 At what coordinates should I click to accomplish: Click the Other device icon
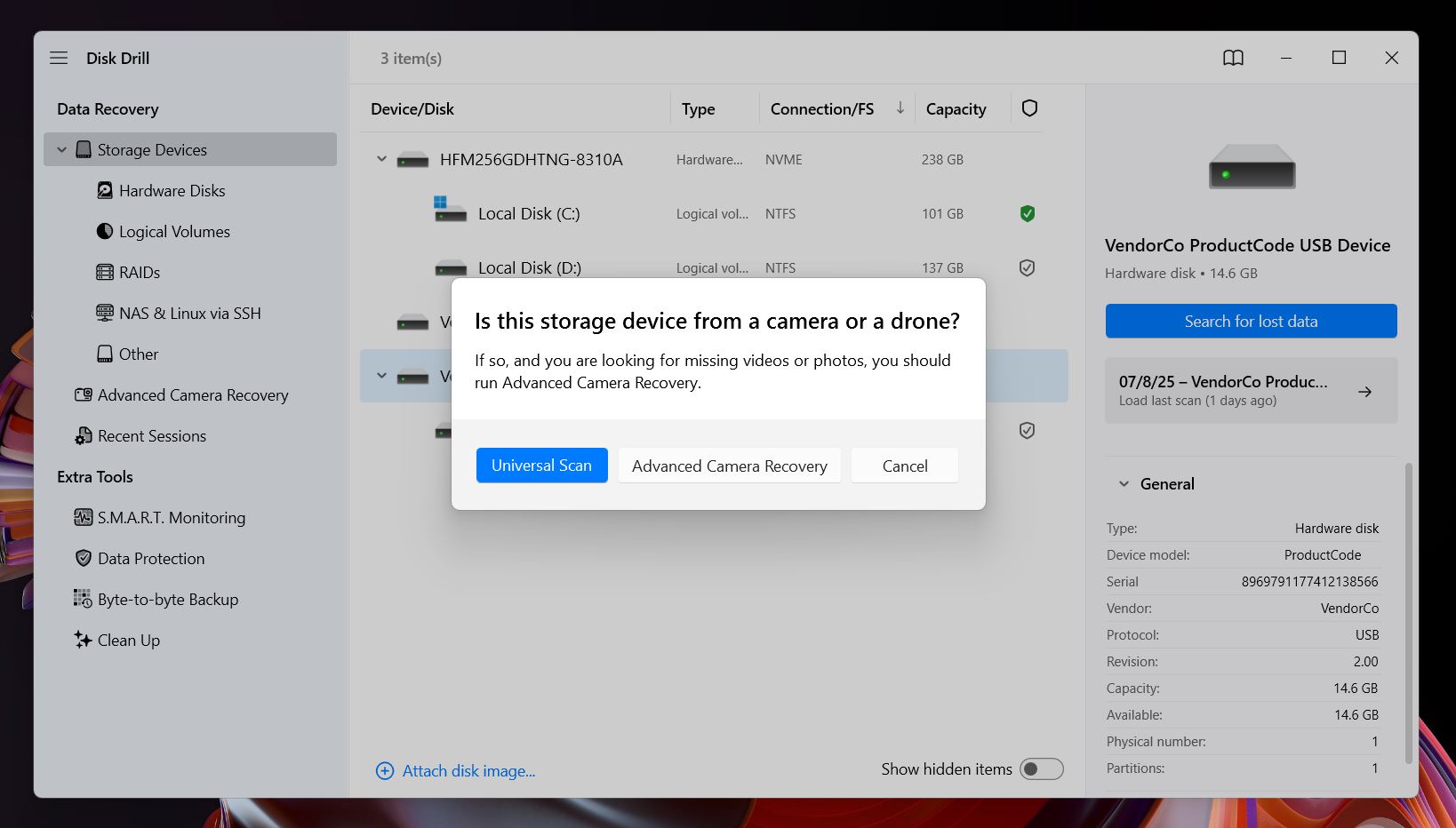pyautogui.click(x=105, y=354)
